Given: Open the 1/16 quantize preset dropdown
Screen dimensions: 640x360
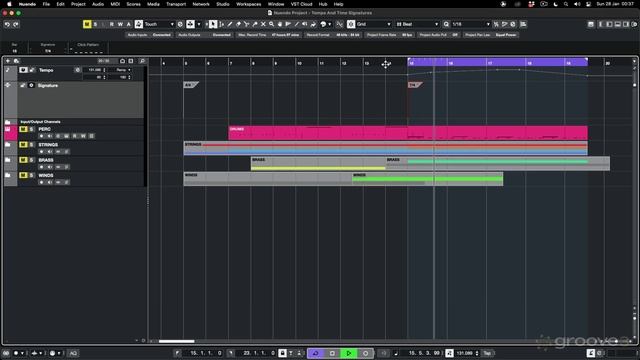Looking at the screenshot, I should [471, 24].
